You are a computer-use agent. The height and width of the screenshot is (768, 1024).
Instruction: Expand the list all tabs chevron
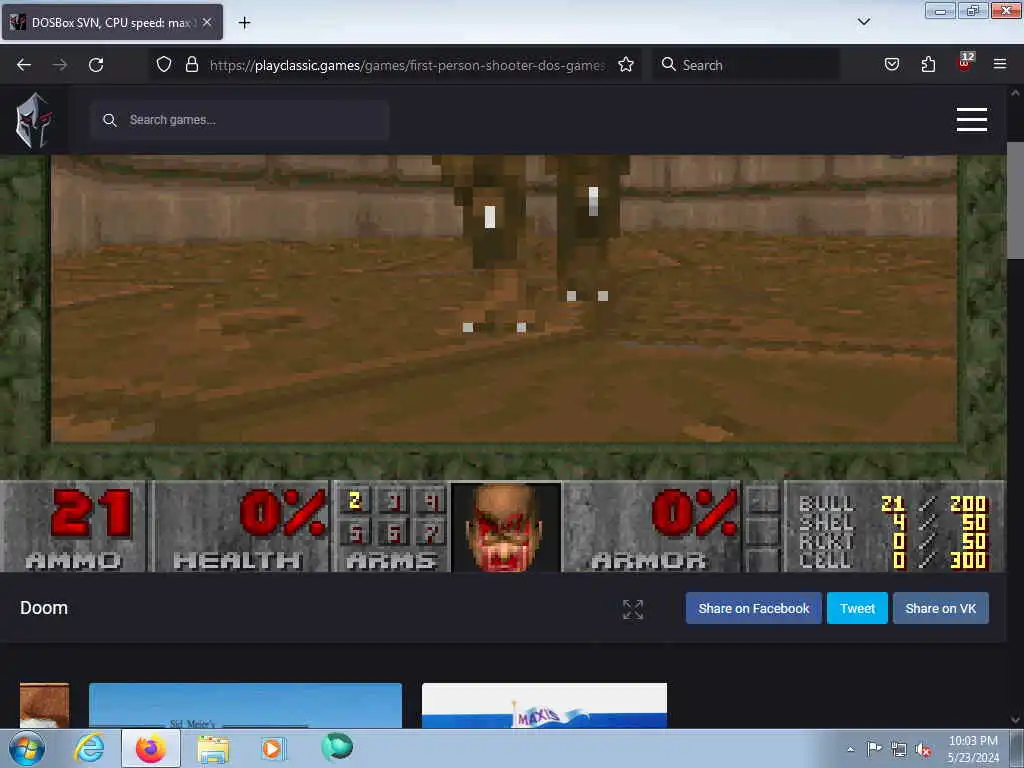[x=864, y=22]
